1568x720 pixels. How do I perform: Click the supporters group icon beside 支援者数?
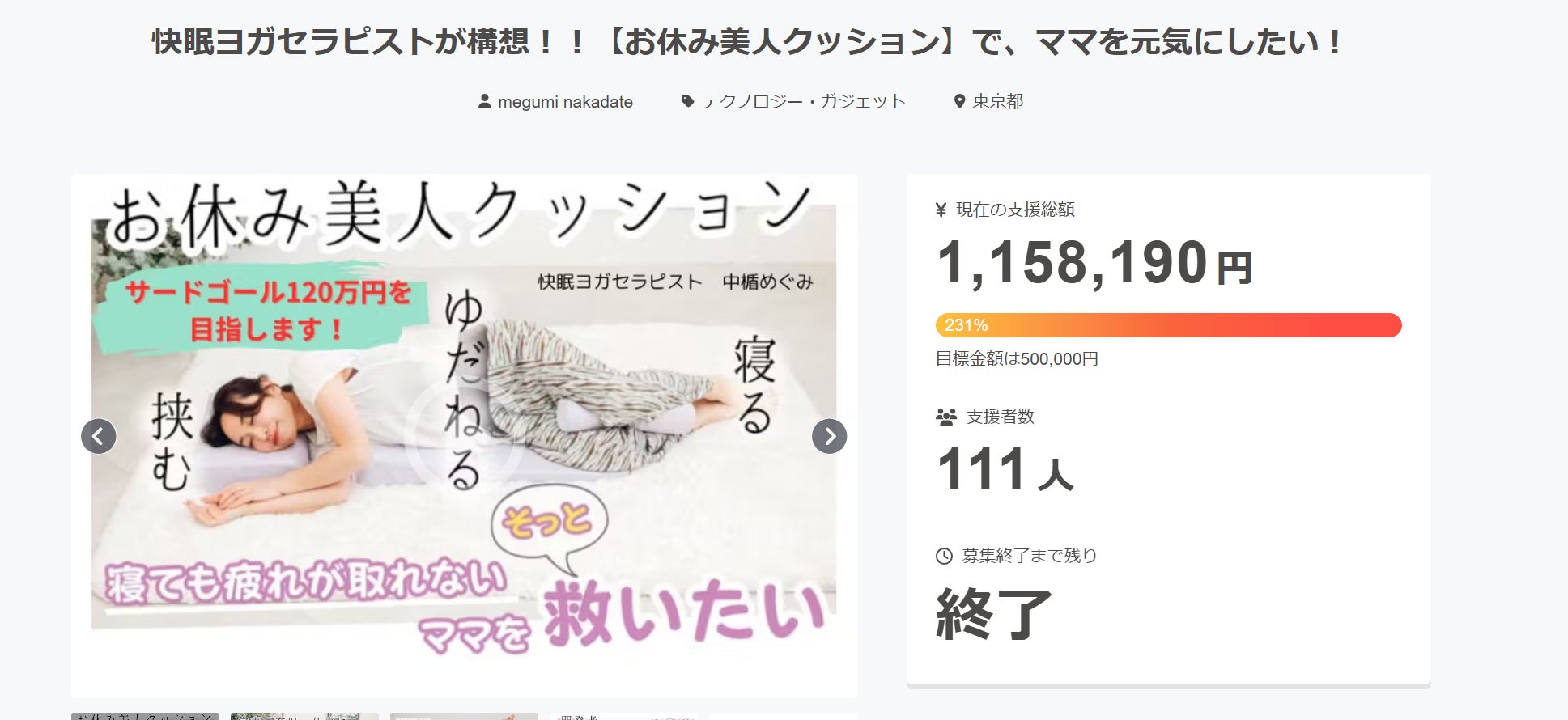click(945, 417)
